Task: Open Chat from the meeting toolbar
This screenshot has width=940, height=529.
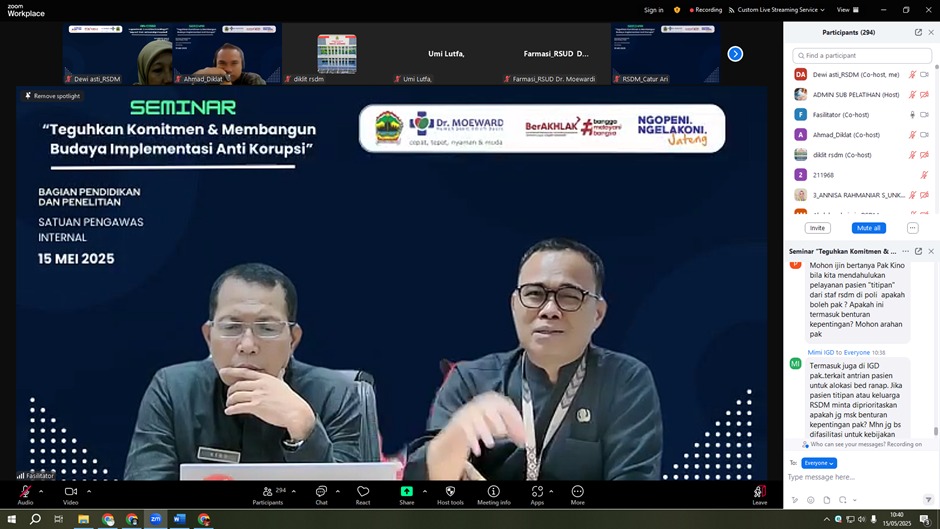Action: coord(321,492)
